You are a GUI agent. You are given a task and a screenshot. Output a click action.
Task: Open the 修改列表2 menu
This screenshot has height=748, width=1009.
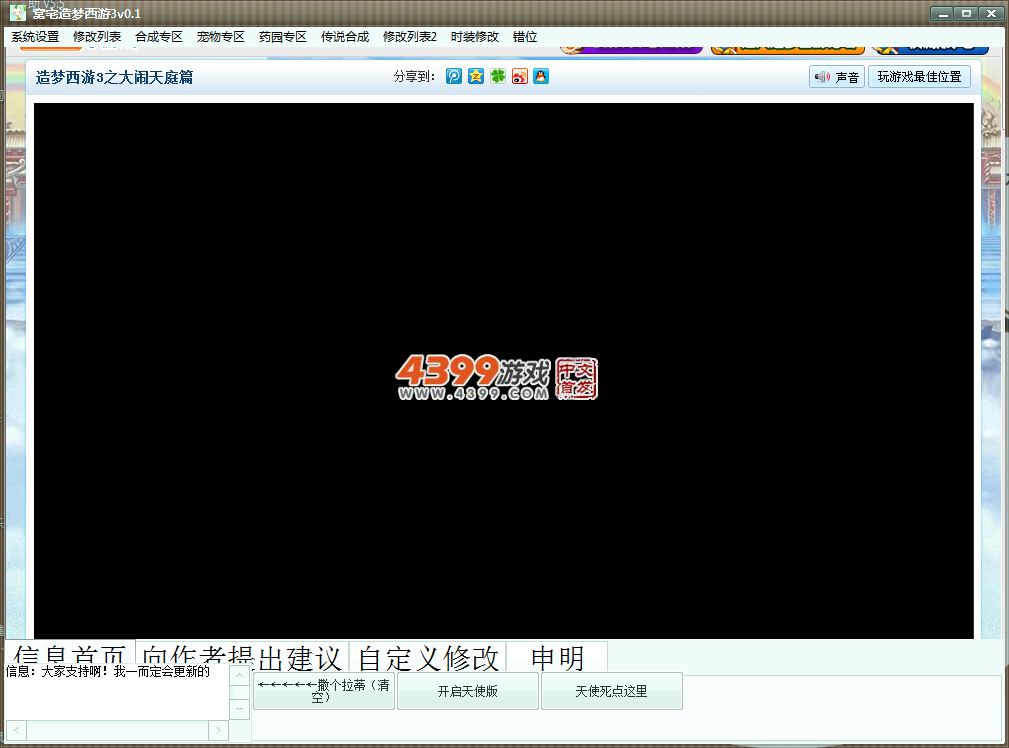point(409,37)
